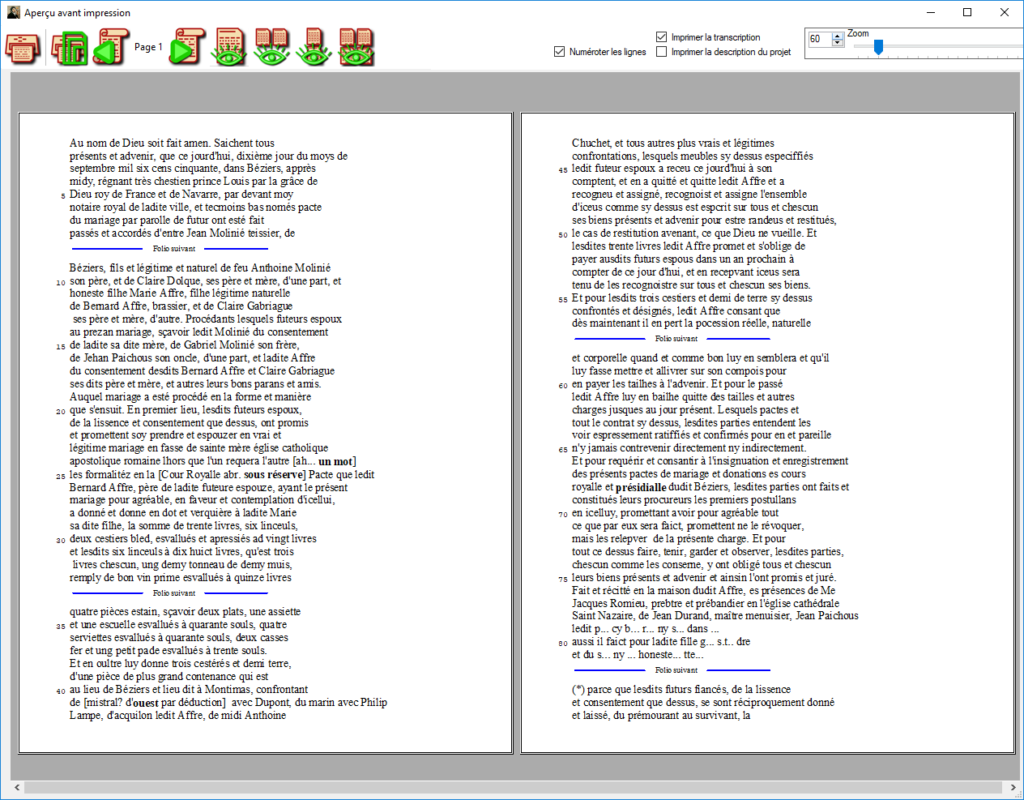Click the 'Folio suivant' marker above 'quatre pièces estain'
Image resolution: width=1024 pixels, height=800 pixels.
coord(174,593)
